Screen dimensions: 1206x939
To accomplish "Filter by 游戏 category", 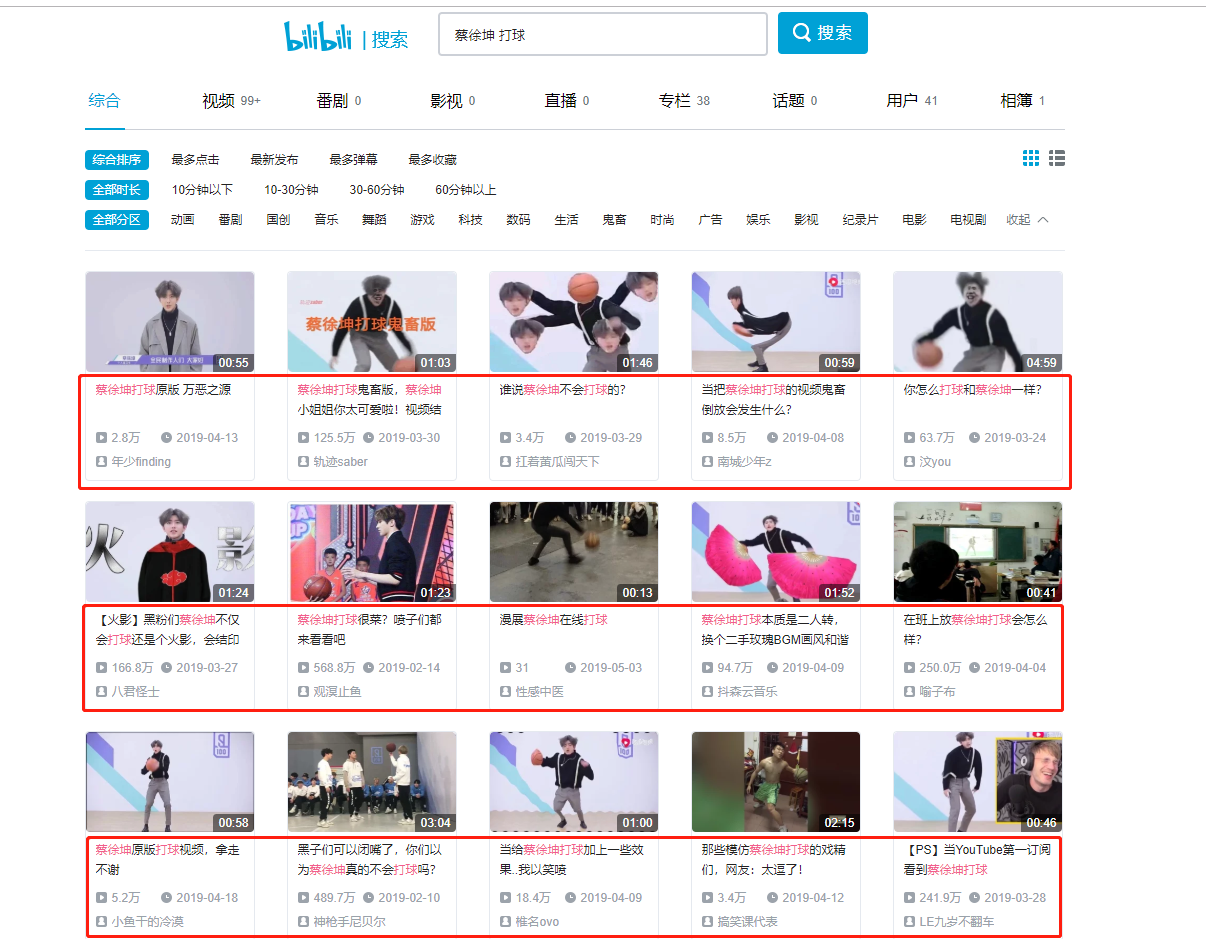I will (422, 220).
